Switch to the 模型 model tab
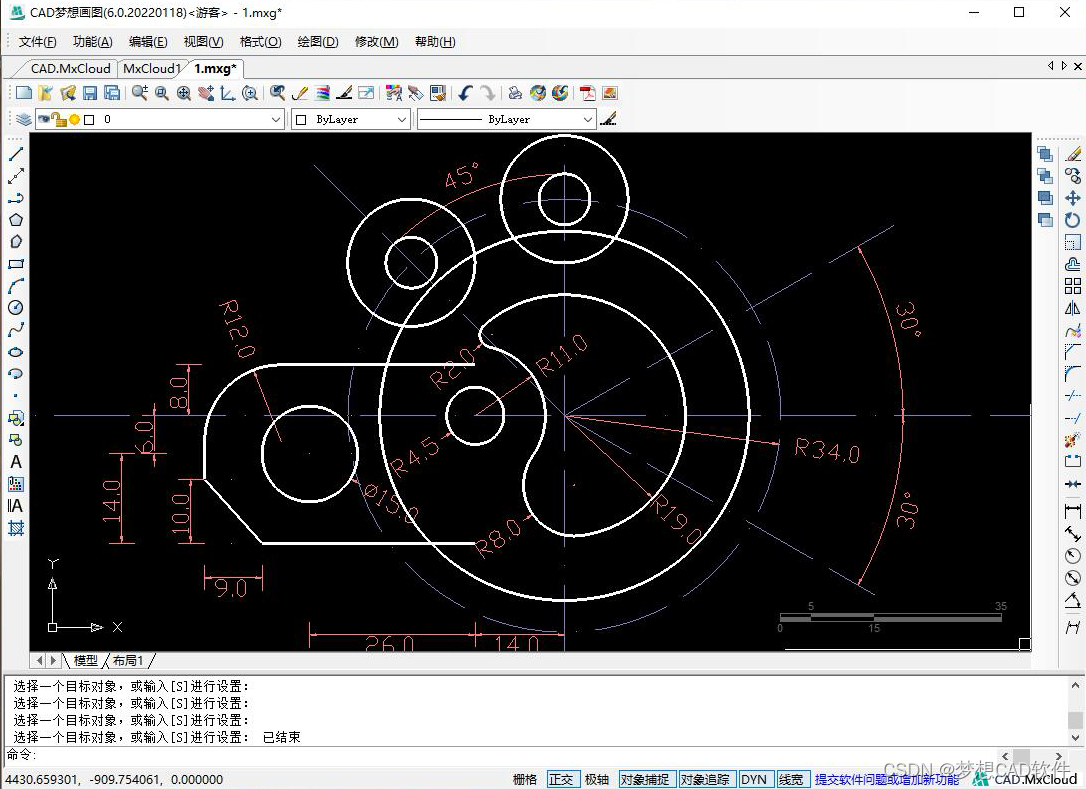 pyautogui.click(x=86, y=660)
